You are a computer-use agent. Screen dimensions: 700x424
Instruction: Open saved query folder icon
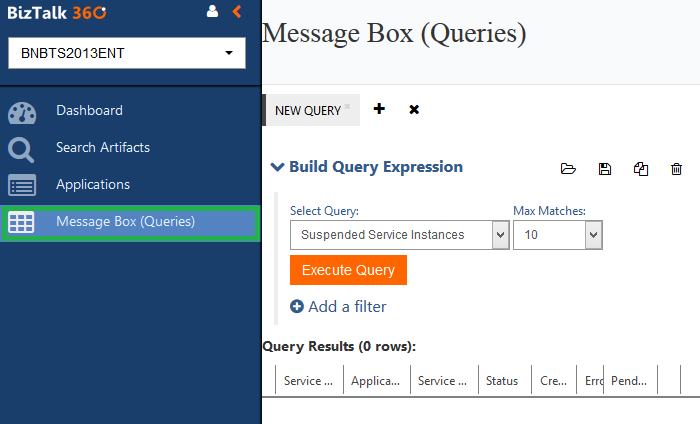(568, 169)
